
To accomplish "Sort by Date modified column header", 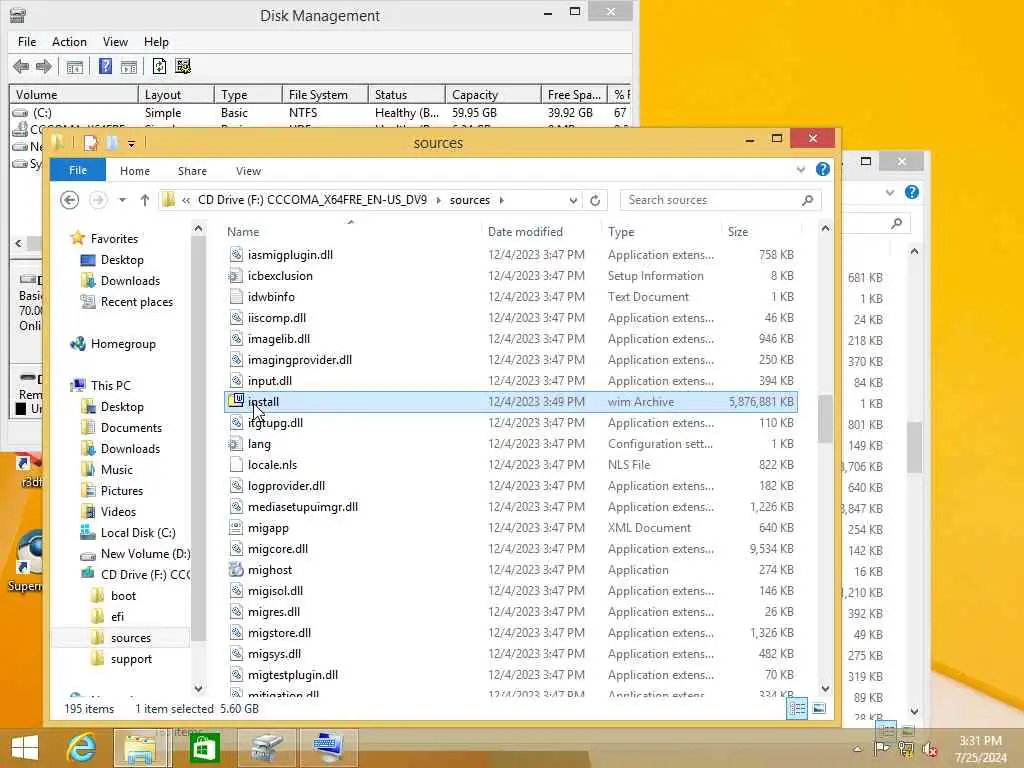I will point(525,232).
